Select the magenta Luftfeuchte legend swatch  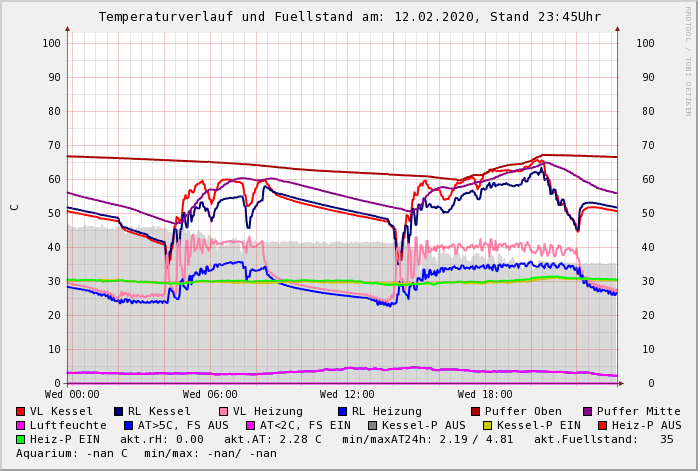[x=21, y=425]
